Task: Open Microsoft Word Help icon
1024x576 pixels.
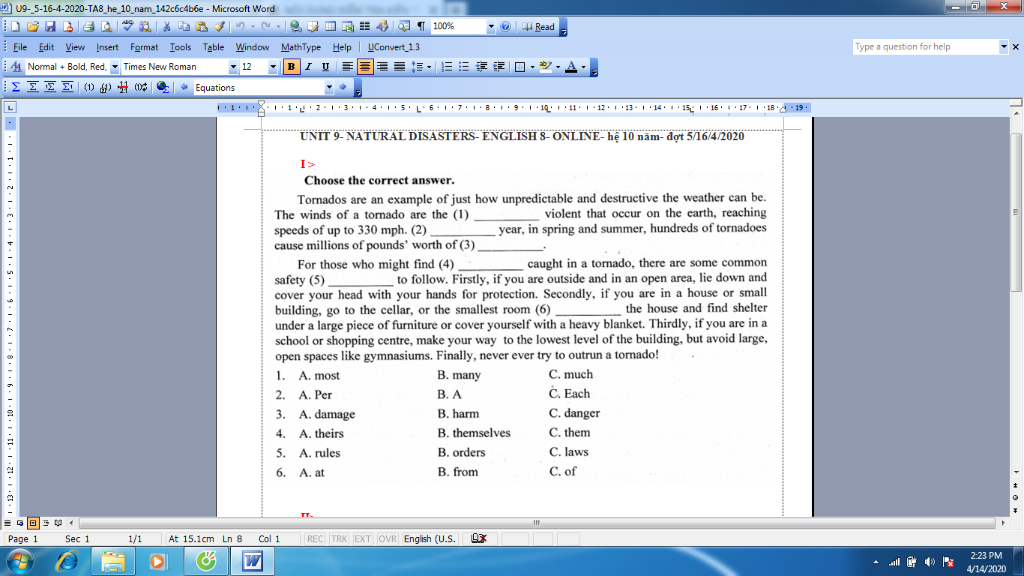Action: (x=505, y=27)
